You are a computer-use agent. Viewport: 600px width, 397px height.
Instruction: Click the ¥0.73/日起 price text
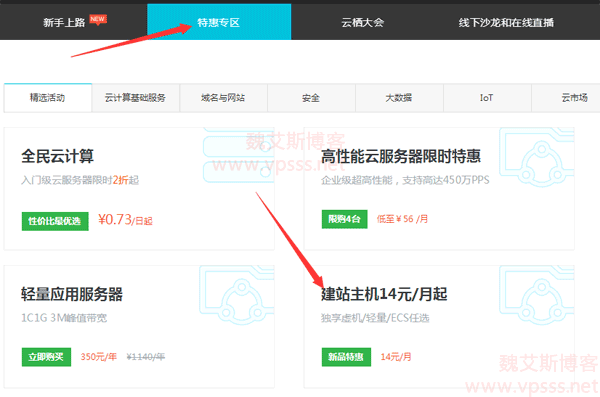(x=126, y=220)
